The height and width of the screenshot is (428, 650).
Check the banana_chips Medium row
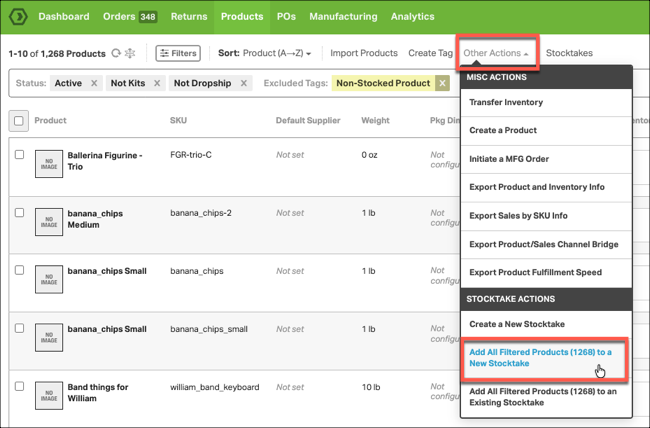click(19, 212)
